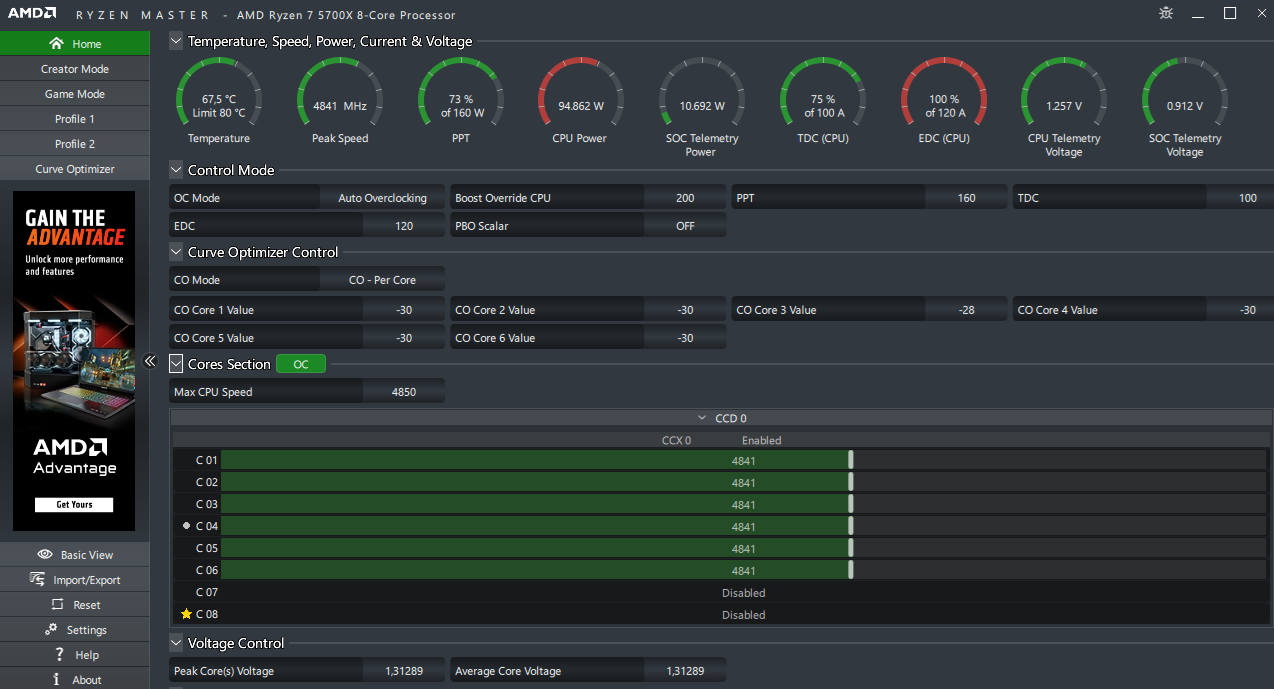Click the Help question mark icon

tap(59, 654)
